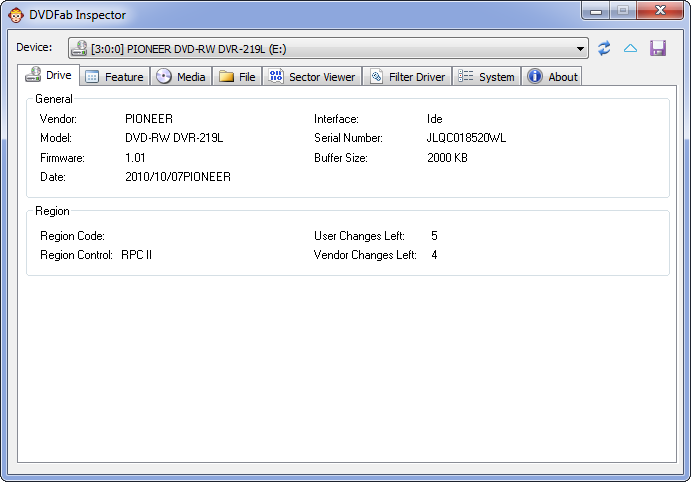Click the Serial Number label
691x482 pixels.
tap(348, 138)
